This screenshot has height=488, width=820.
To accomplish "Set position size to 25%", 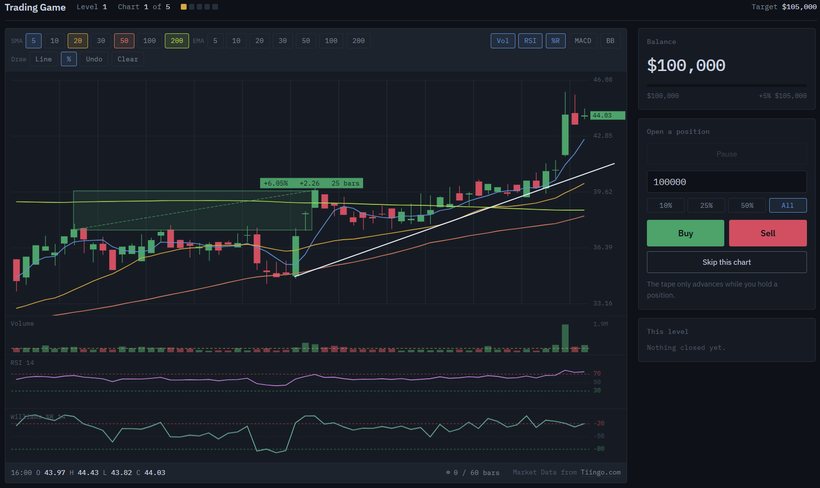I will coord(707,206).
